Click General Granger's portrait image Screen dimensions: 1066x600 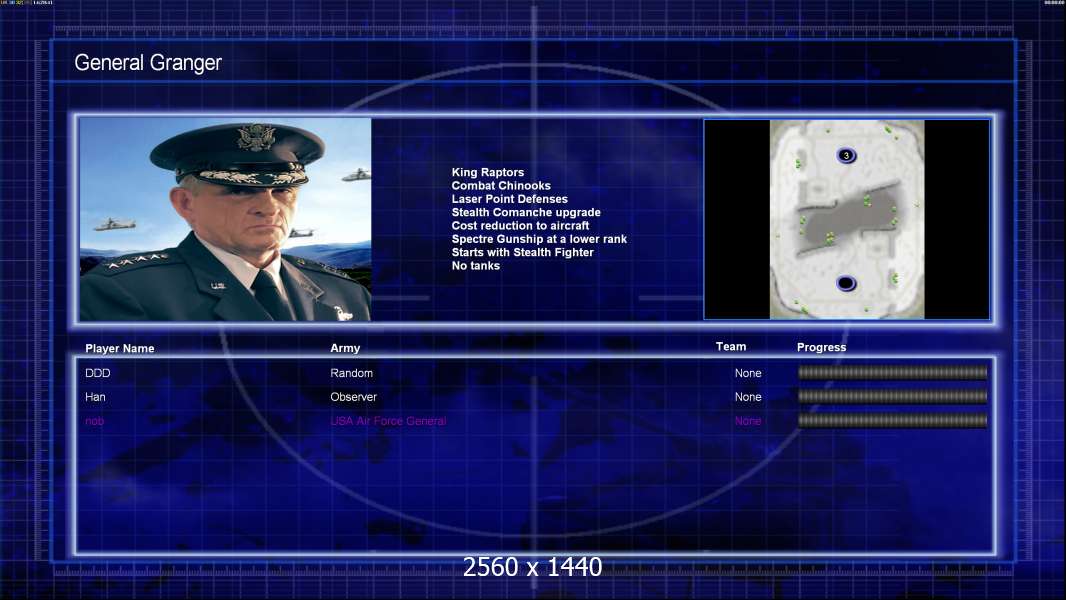(x=225, y=219)
